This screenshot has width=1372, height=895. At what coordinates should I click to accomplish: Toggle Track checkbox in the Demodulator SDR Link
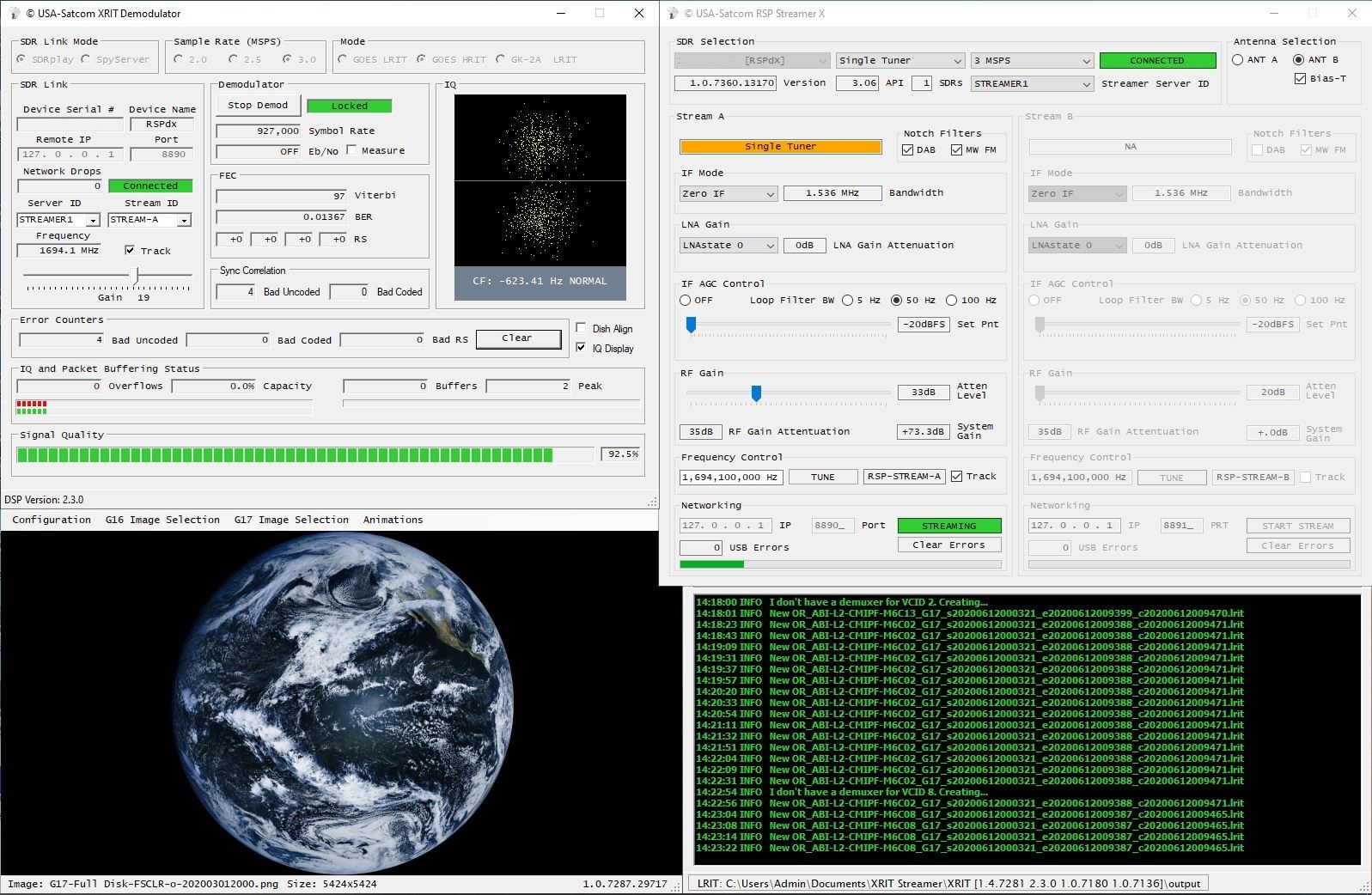pos(130,250)
